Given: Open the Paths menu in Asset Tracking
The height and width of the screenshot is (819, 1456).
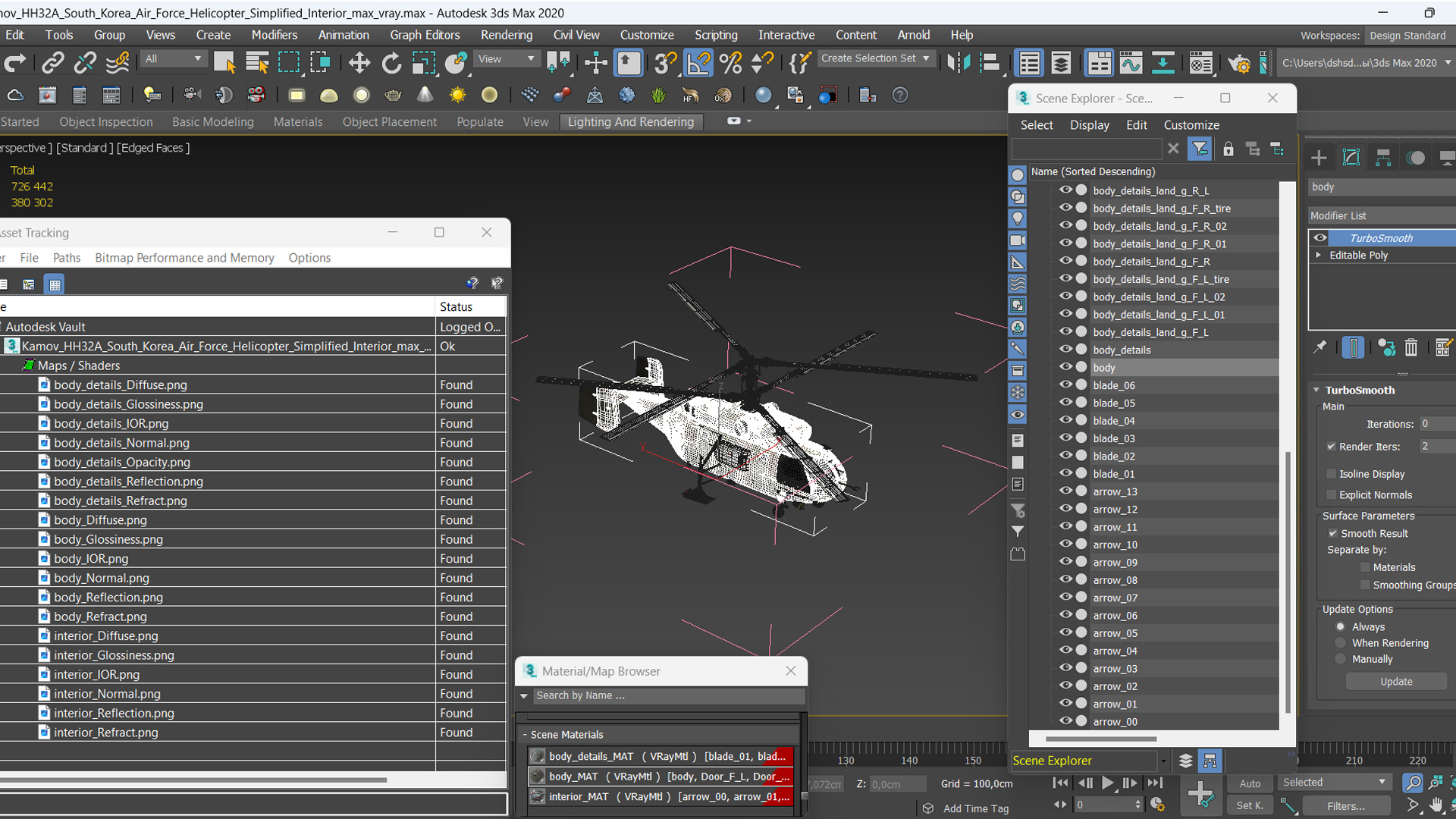Looking at the screenshot, I should (67, 258).
